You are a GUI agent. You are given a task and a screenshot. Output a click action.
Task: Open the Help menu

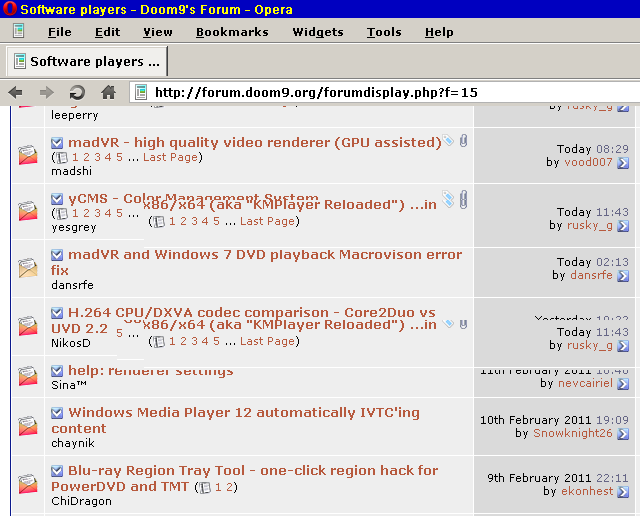[x=439, y=32]
